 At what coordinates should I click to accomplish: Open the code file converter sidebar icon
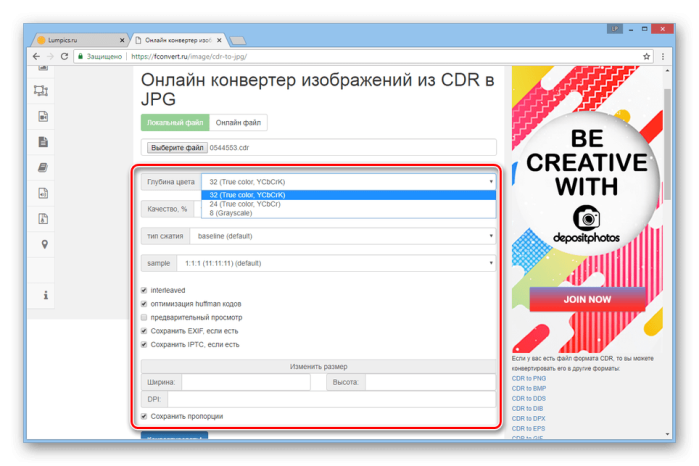43,193
